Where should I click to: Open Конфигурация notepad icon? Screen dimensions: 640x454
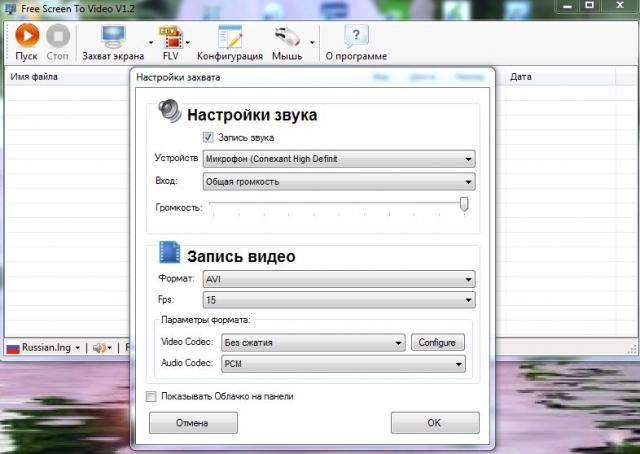(x=230, y=37)
